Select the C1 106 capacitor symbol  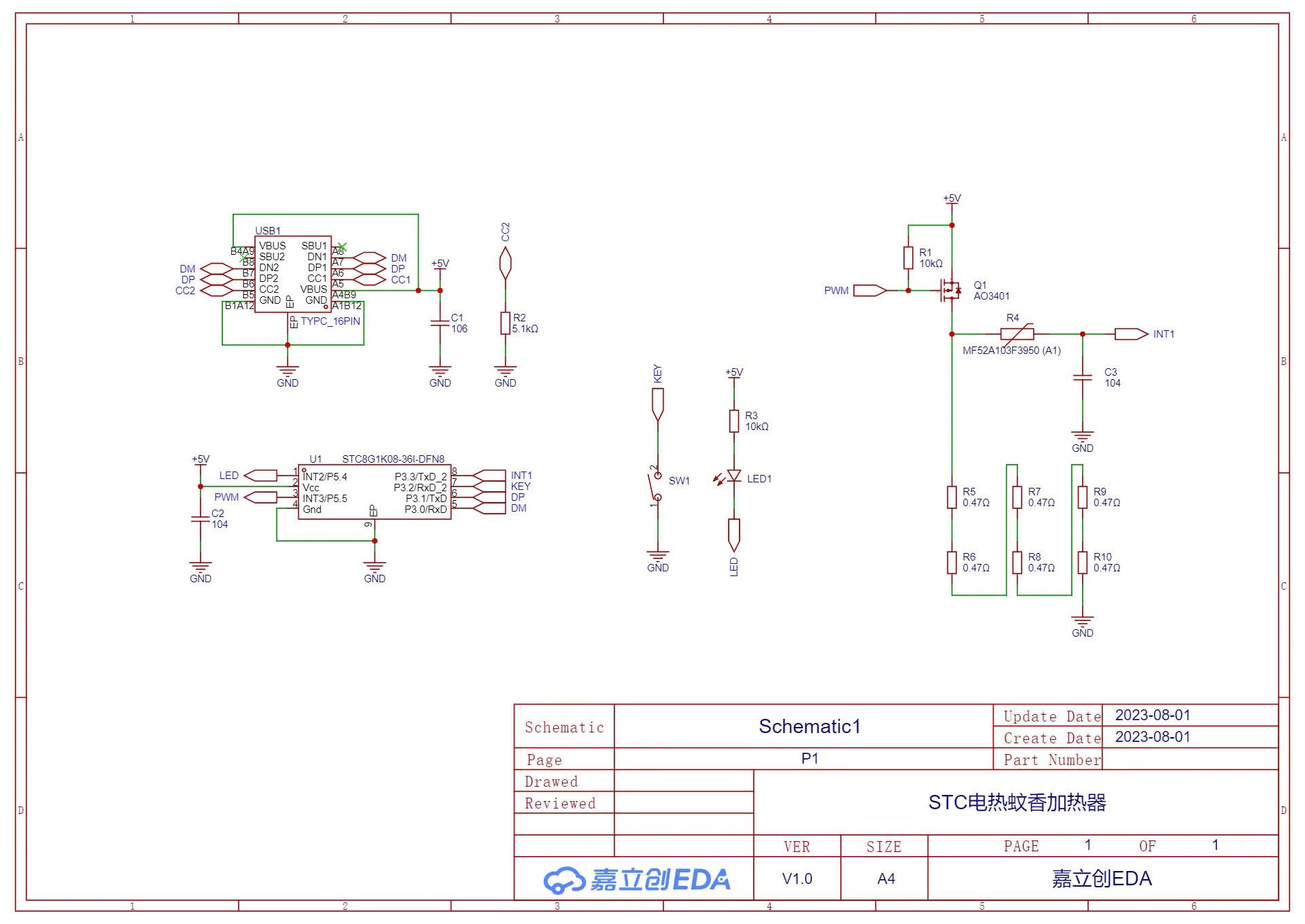(x=440, y=323)
